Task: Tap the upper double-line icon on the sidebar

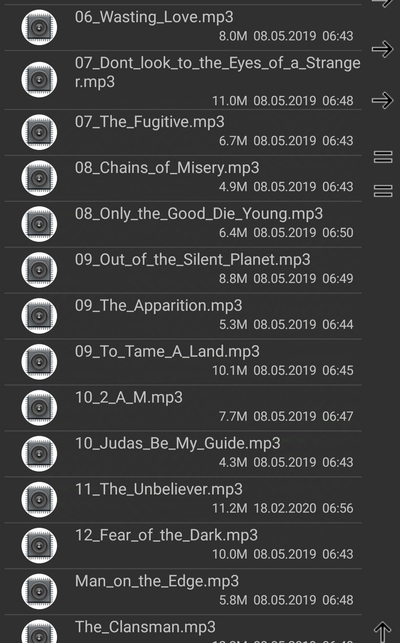Action: (x=383, y=157)
